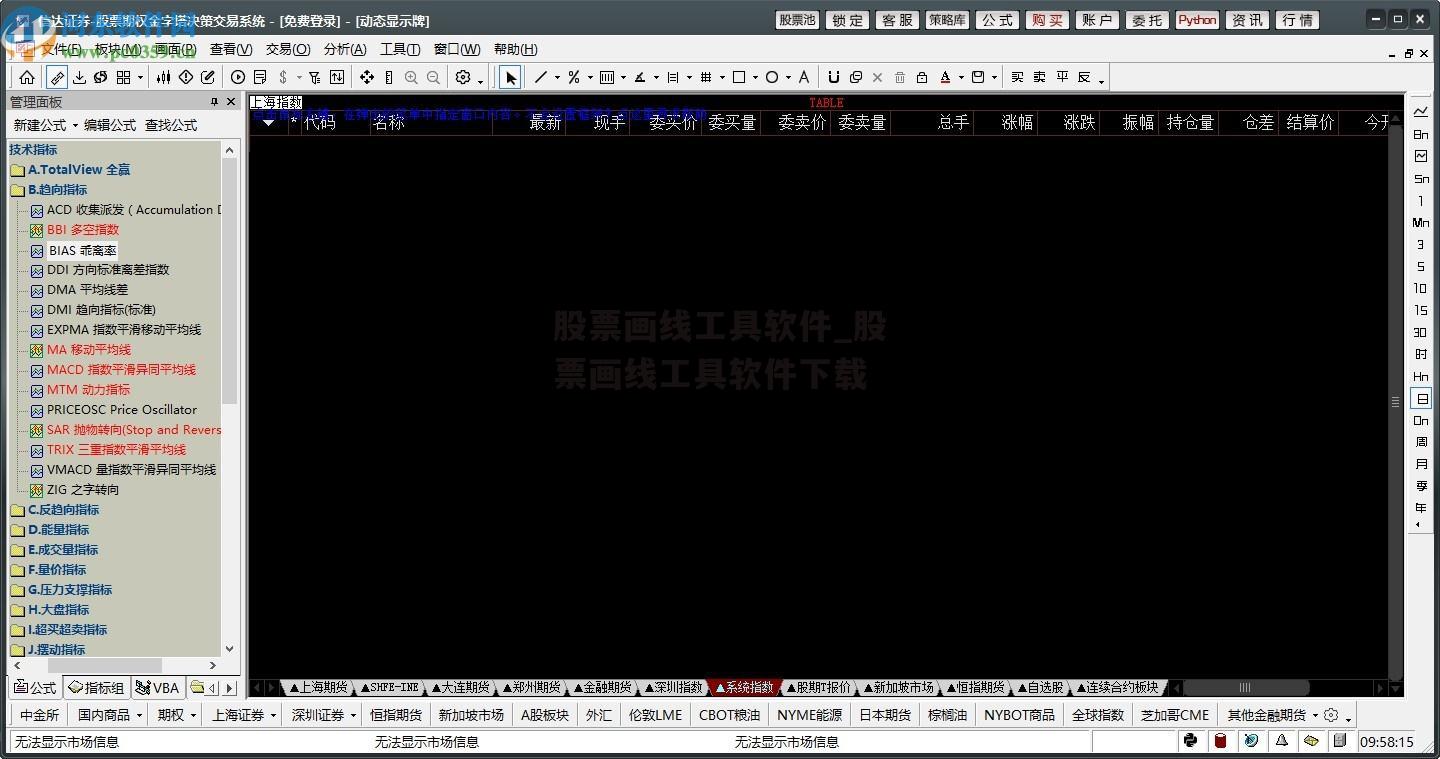Select the 季 period on right sidebar
Image resolution: width=1440 pixels, height=759 pixels.
click(x=1421, y=486)
